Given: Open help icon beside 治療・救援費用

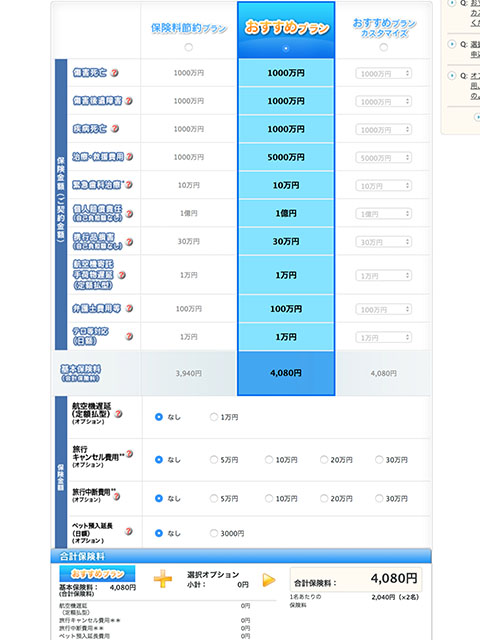Looking at the screenshot, I should (129, 156).
